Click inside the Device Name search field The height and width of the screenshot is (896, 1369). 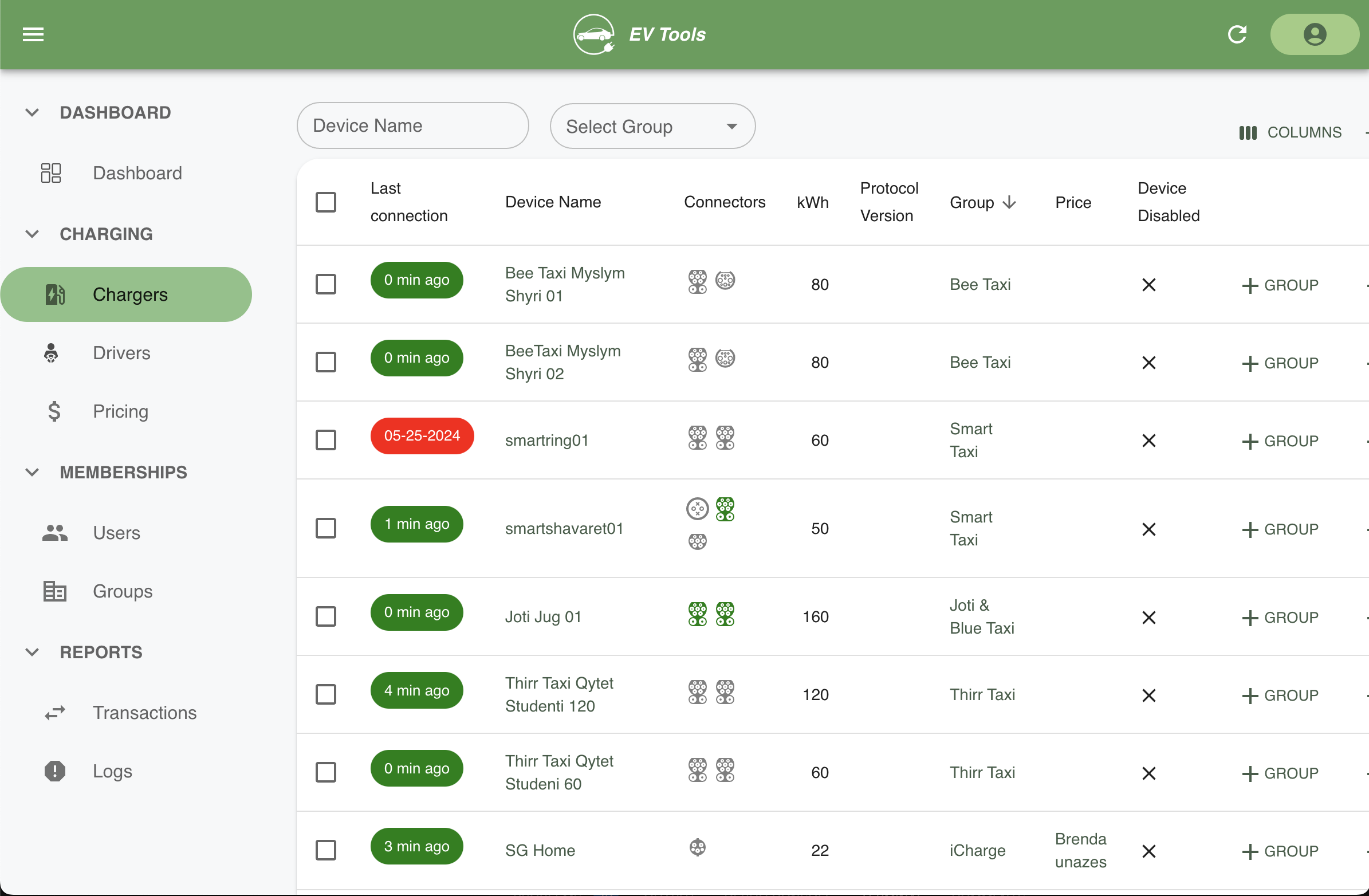pos(412,125)
